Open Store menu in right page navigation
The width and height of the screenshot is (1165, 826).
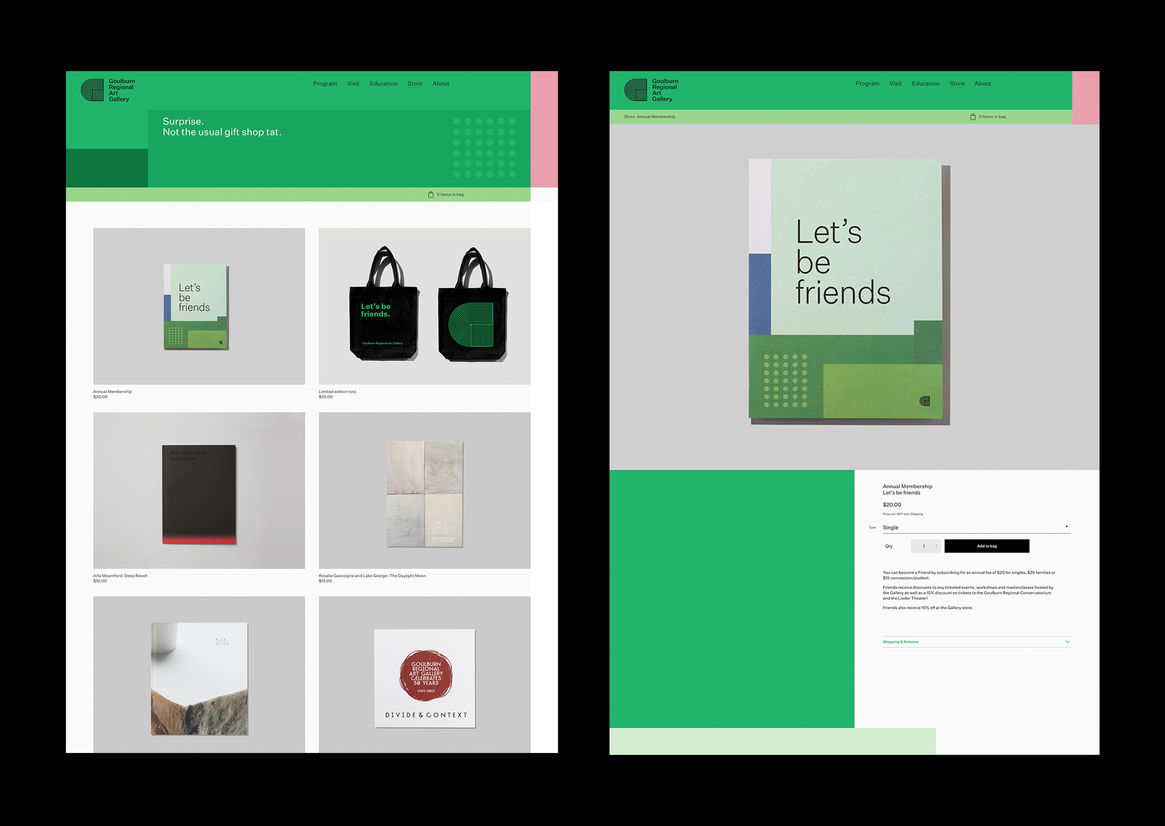click(957, 84)
